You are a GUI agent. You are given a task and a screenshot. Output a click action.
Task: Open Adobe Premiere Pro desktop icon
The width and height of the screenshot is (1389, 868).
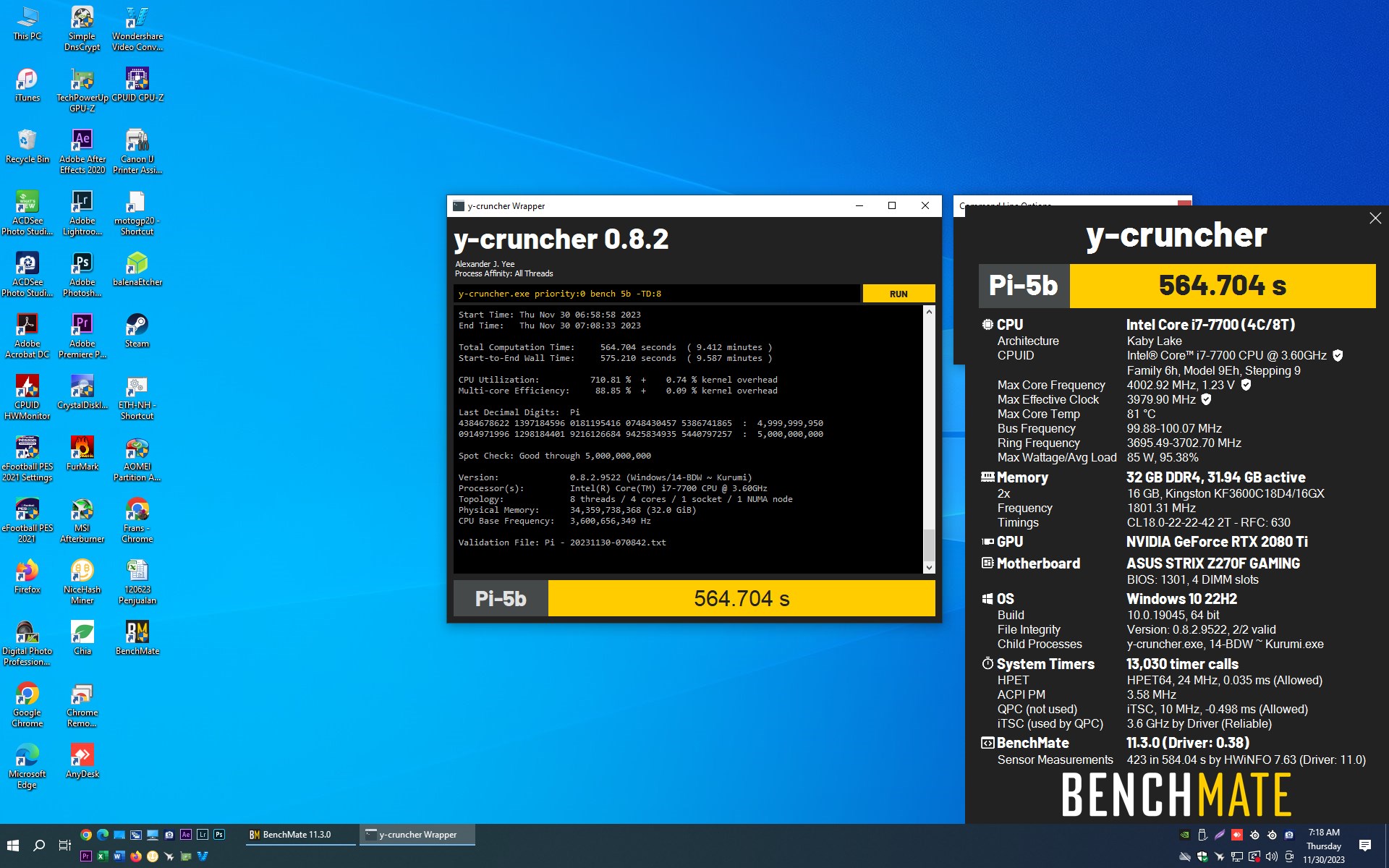click(x=82, y=335)
